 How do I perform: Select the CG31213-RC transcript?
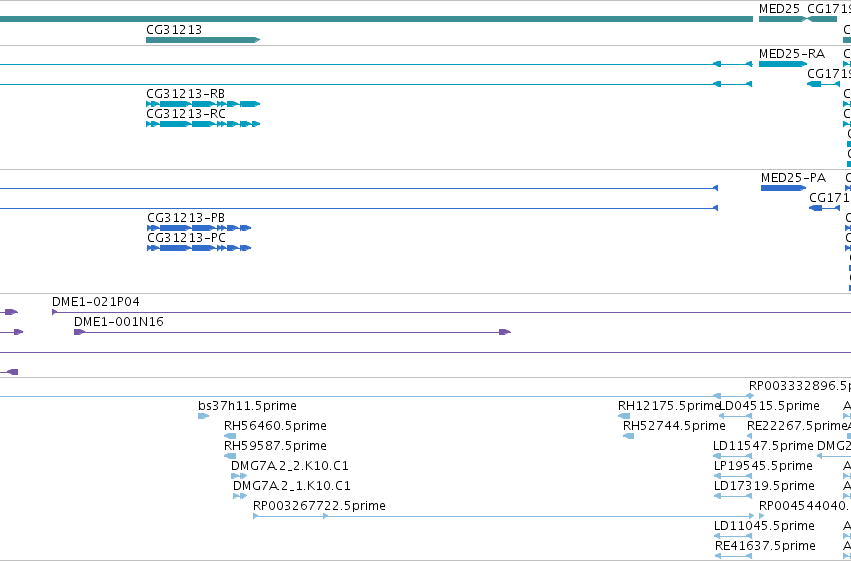coord(203,124)
